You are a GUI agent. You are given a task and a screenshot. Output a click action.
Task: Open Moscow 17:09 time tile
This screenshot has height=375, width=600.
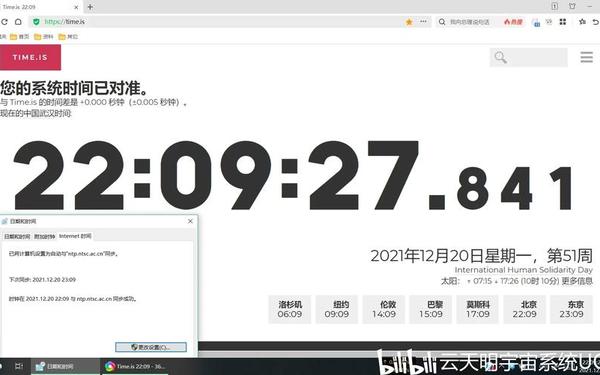[x=478, y=309]
